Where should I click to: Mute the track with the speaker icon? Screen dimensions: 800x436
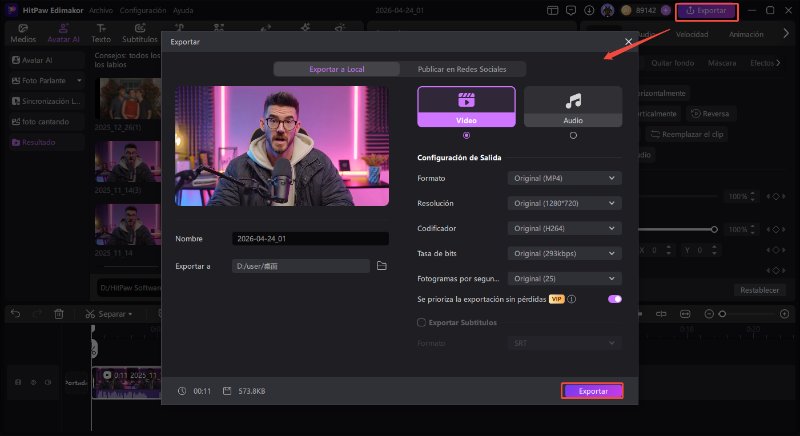click(48, 382)
